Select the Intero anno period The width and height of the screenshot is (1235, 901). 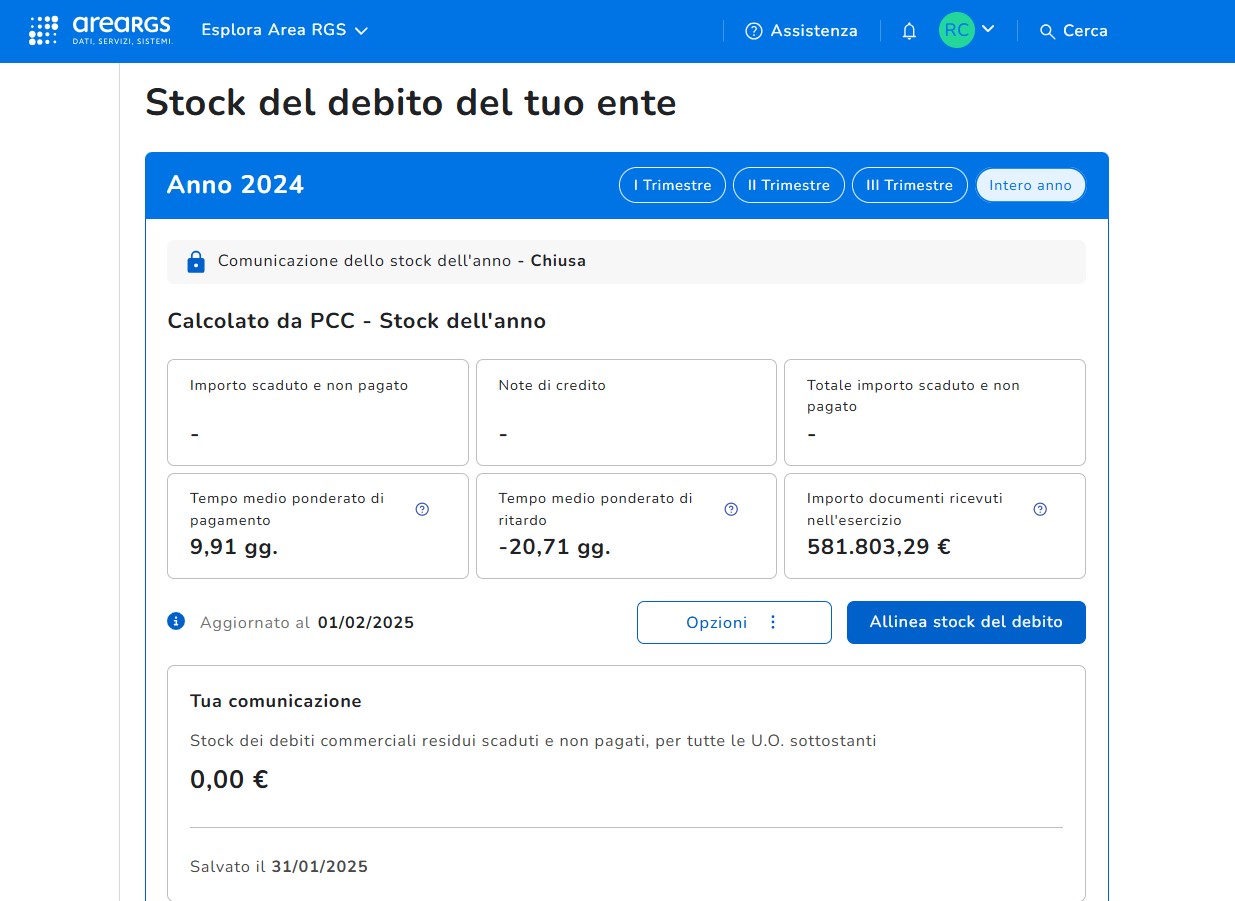(1030, 185)
